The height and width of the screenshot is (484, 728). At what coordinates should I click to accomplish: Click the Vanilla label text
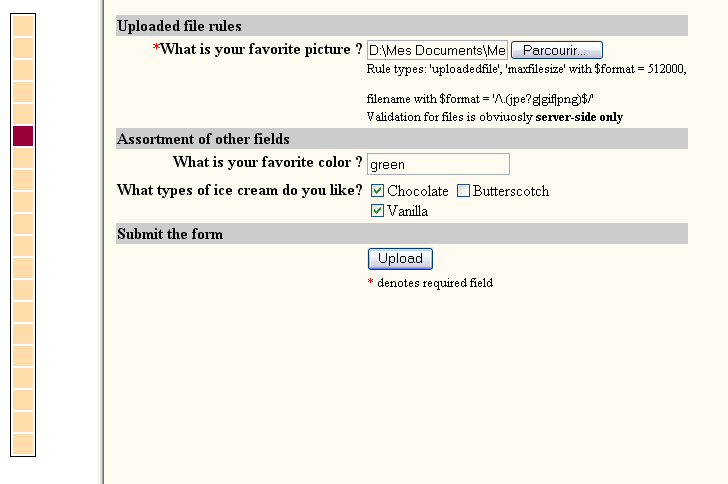pyautogui.click(x=408, y=211)
